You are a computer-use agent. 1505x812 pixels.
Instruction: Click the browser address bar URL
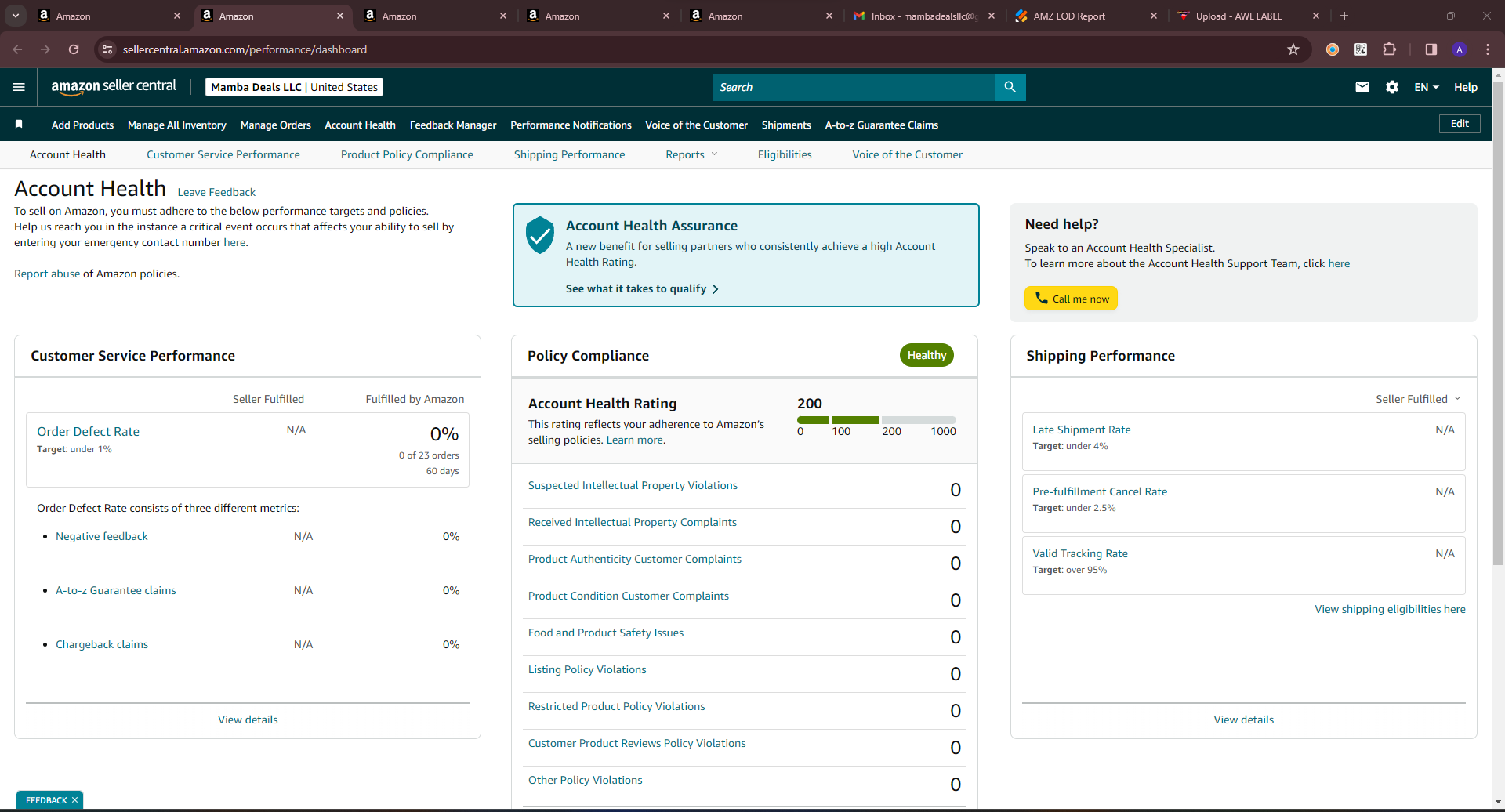coord(245,49)
